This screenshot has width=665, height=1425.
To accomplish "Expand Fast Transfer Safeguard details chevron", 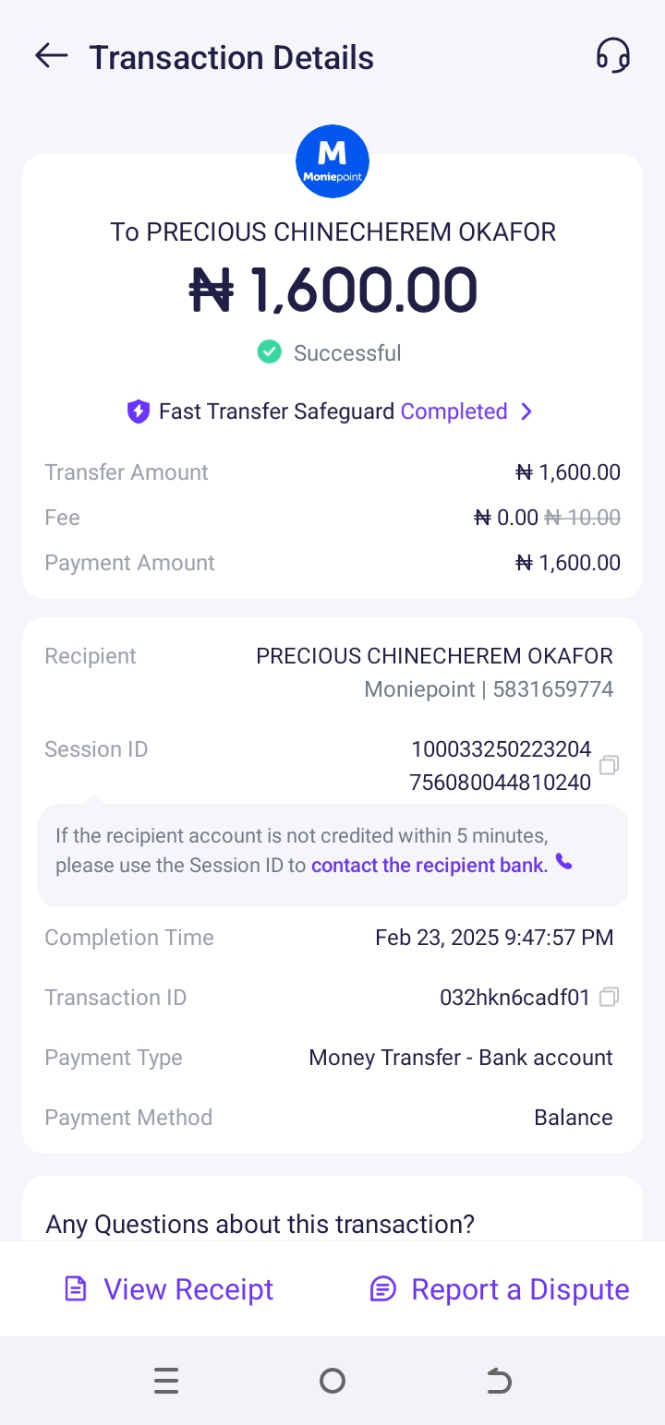I will click(x=527, y=412).
